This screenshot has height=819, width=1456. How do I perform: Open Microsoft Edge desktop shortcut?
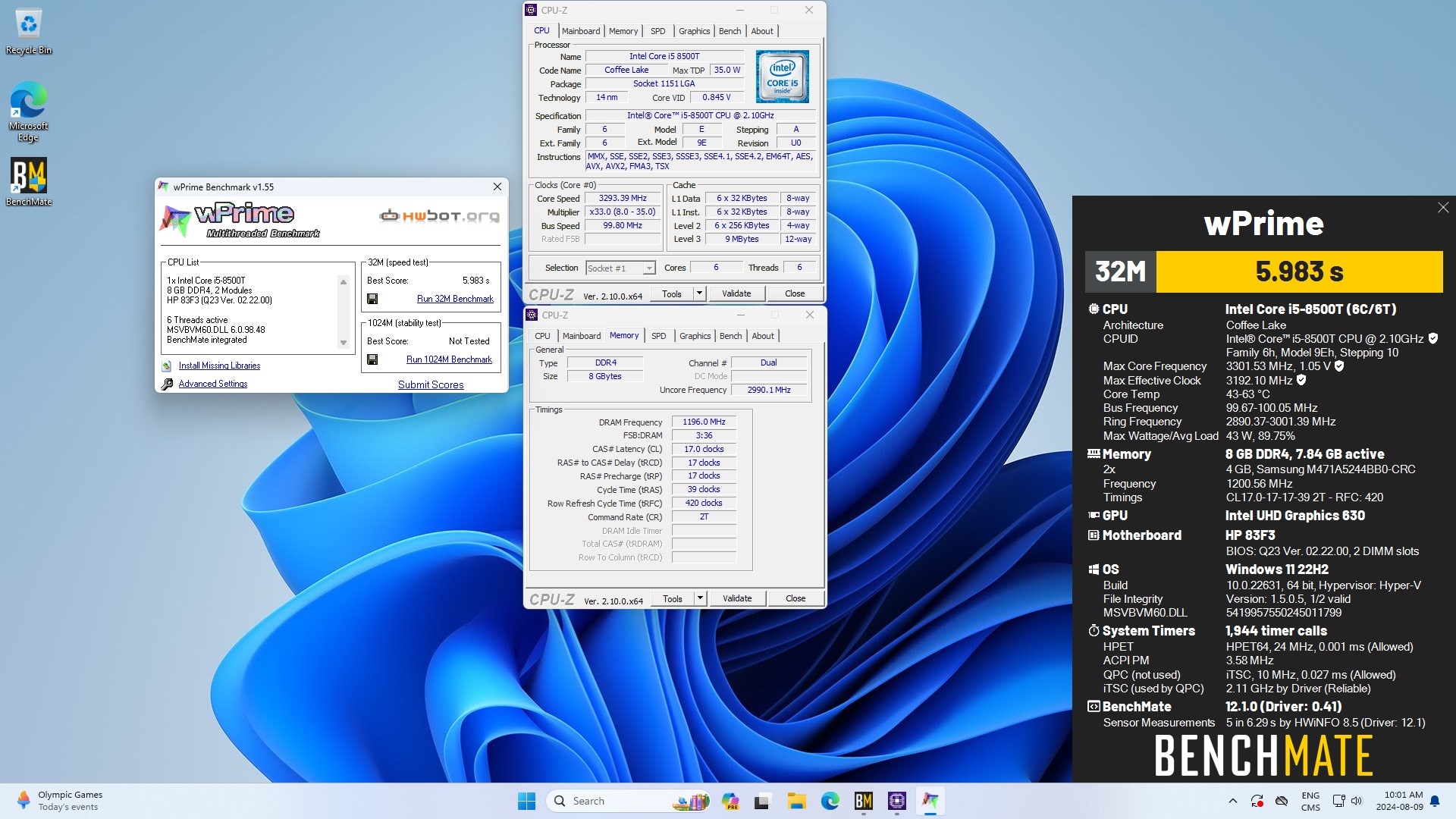29,111
